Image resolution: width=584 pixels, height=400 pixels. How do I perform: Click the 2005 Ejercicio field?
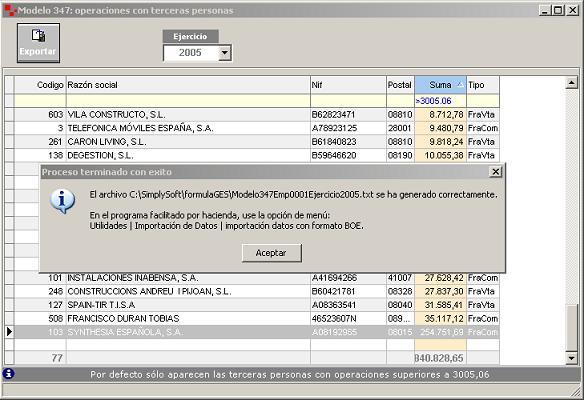(x=191, y=53)
